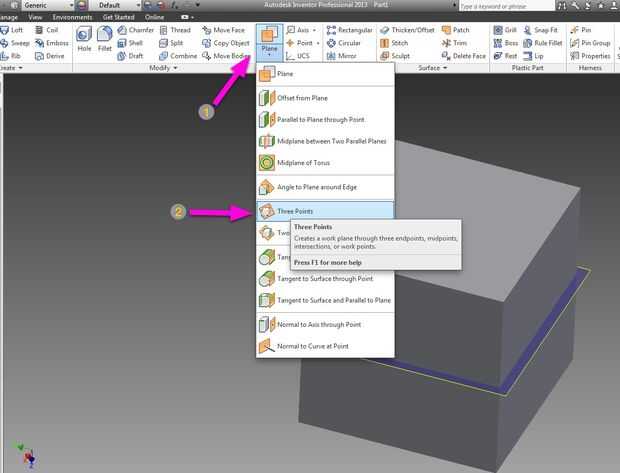Image resolution: width=620 pixels, height=473 pixels.
Task: Select the Shell tool
Action: point(130,43)
